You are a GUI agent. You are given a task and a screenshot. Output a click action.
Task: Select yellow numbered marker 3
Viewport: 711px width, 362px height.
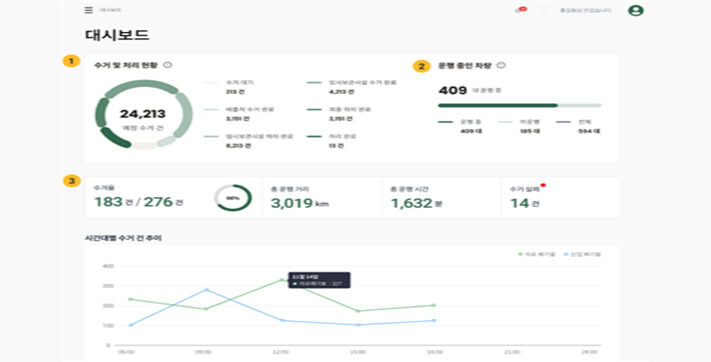71,181
